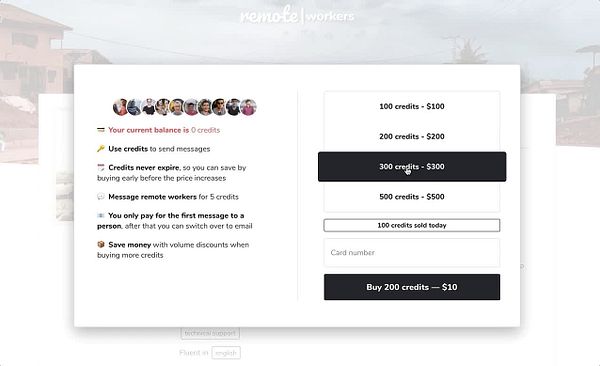
Task: Click the credit card icon beside current balance
Action: click(101, 130)
